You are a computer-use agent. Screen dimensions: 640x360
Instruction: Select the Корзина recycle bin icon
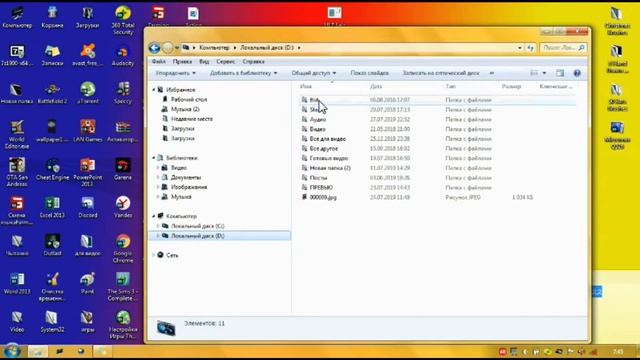(x=52, y=17)
